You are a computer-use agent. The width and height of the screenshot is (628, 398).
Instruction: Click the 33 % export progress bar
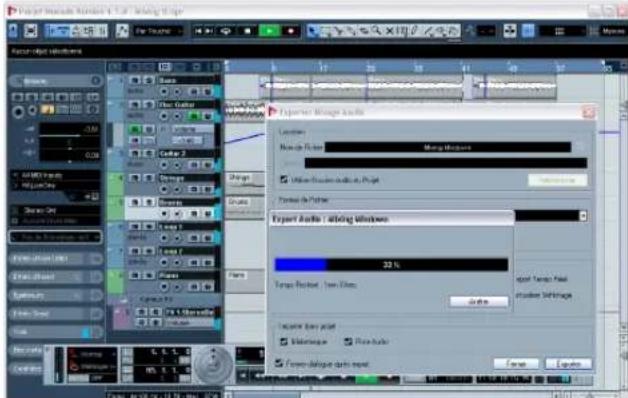pyautogui.click(x=391, y=265)
